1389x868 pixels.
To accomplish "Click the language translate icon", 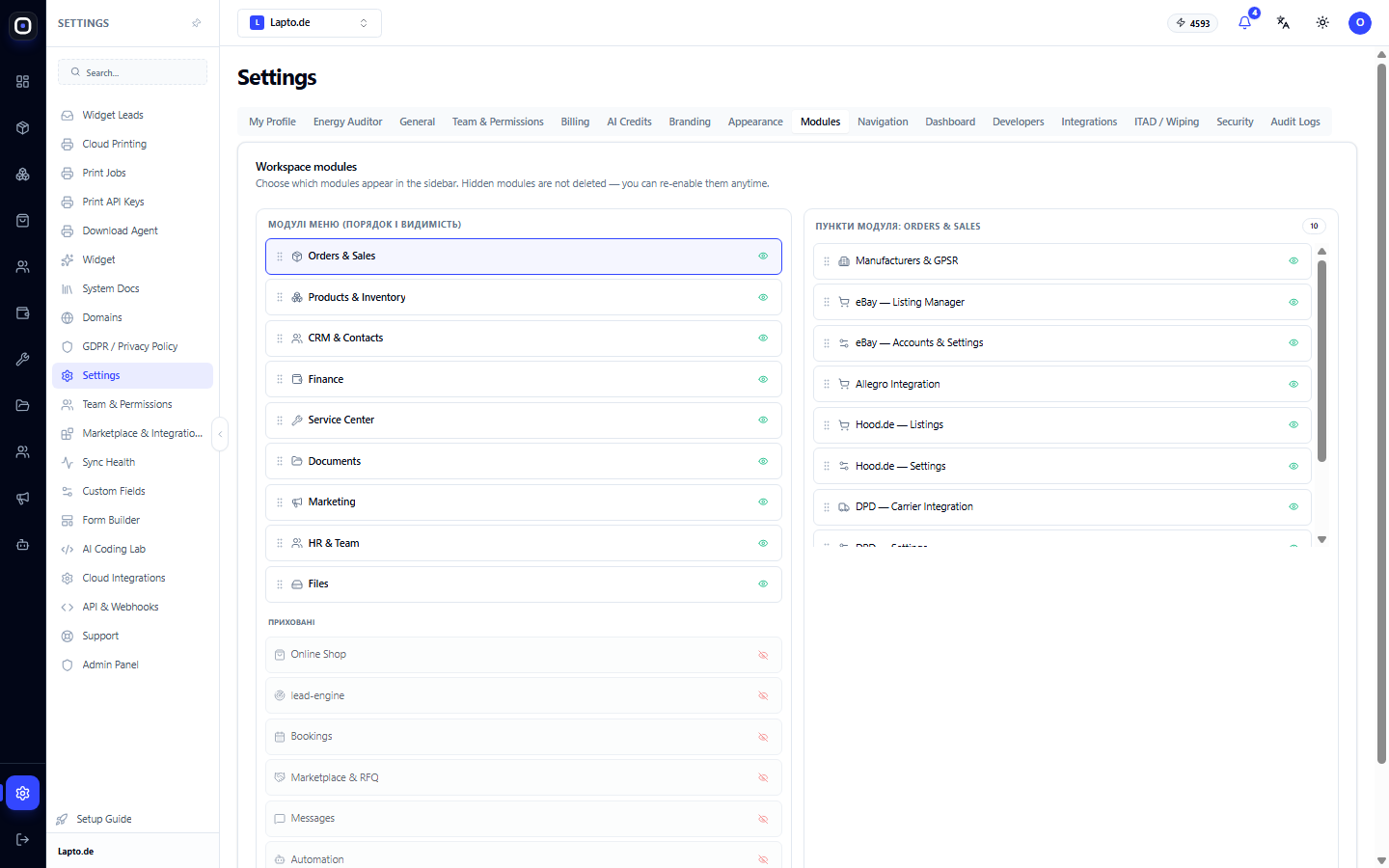I will pyautogui.click(x=1283, y=23).
